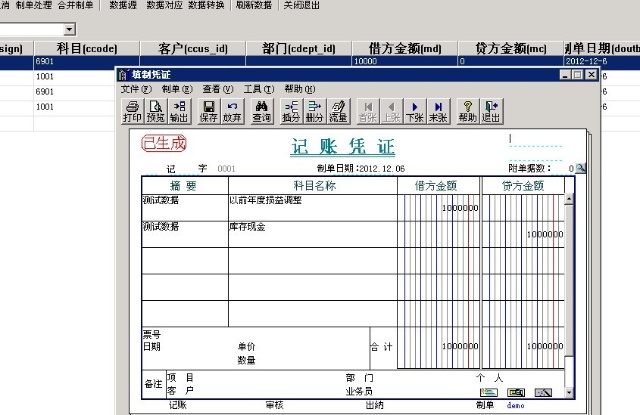Open the 帮助(H) menu
Screen dimensions: 640x415
point(300,89)
